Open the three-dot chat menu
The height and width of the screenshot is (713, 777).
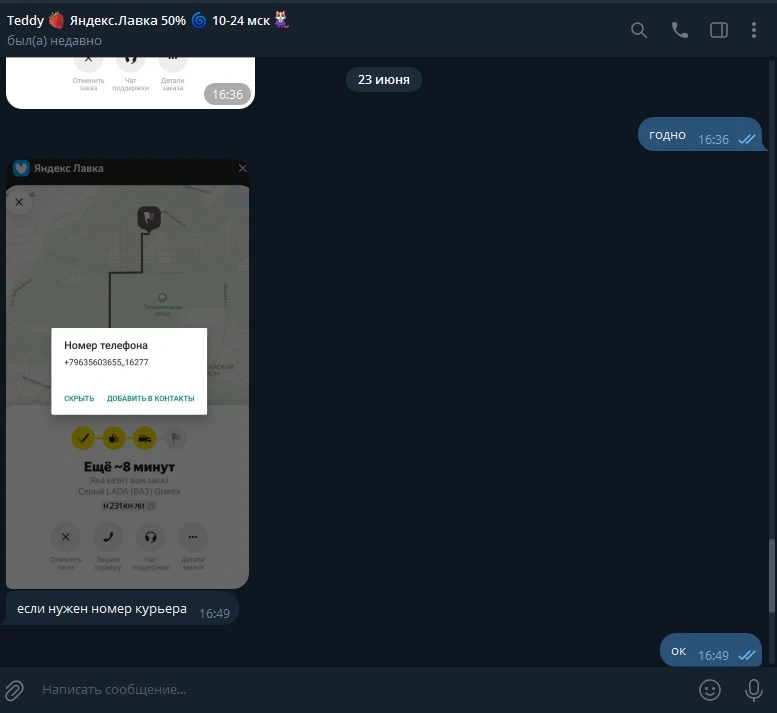pos(754,30)
